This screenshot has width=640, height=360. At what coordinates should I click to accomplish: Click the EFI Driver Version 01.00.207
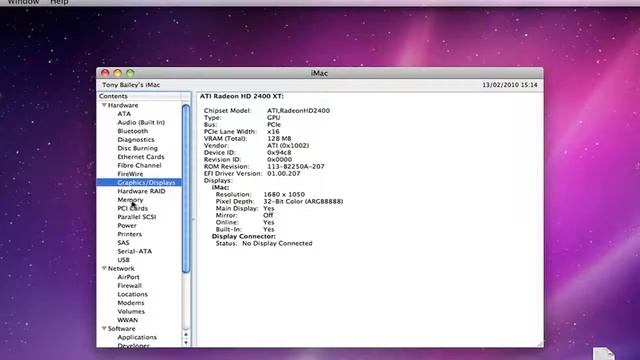click(x=284, y=173)
